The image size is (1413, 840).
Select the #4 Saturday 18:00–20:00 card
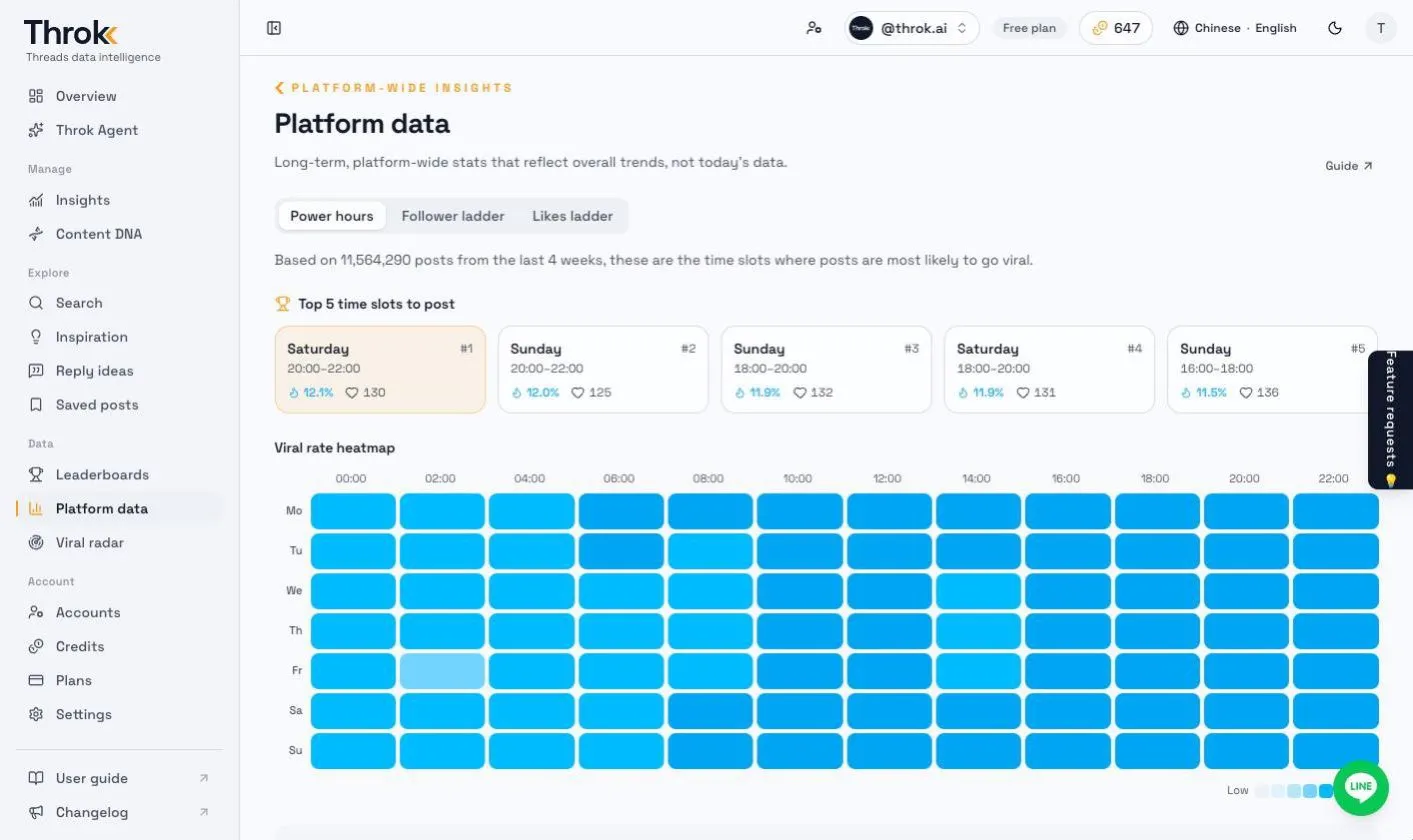[x=1049, y=369]
